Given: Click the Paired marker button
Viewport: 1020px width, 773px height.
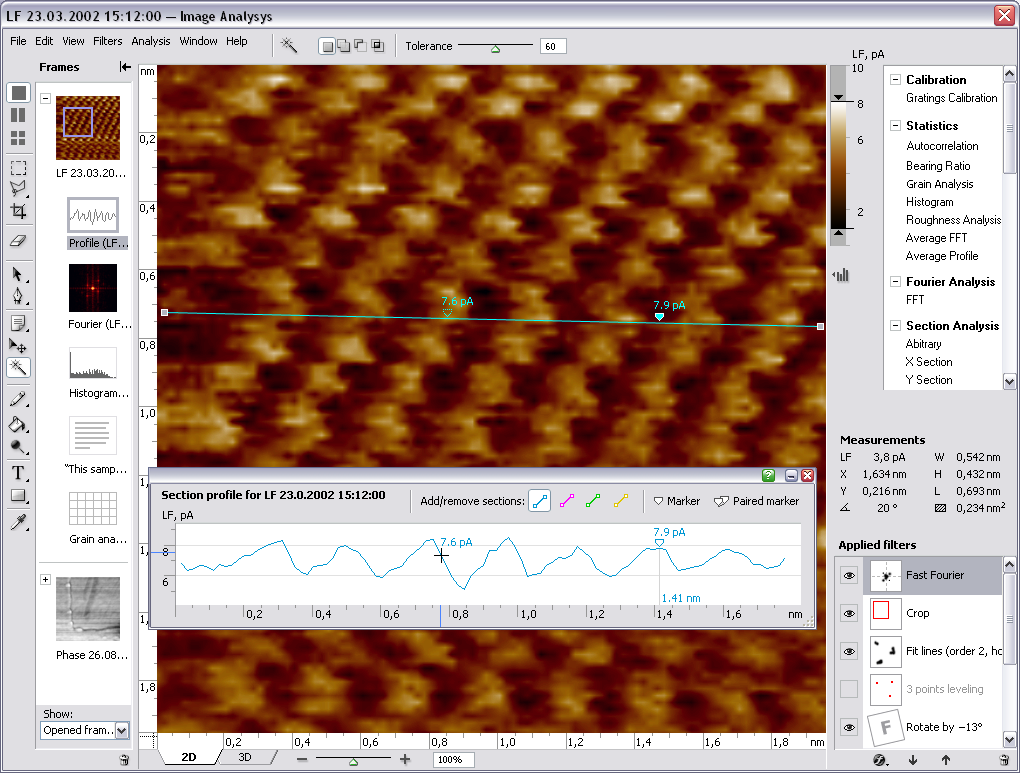Looking at the screenshot, I should point(756,501).
